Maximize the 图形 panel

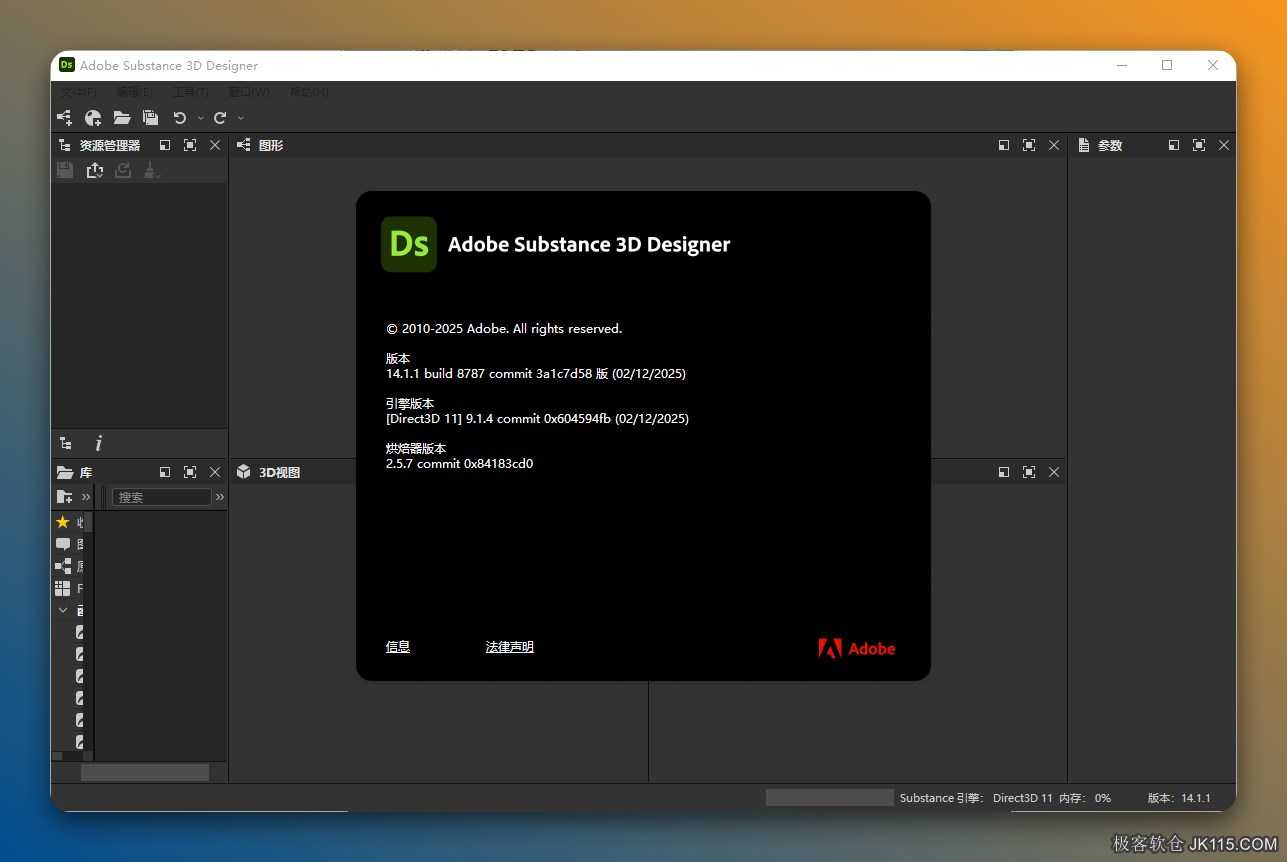click(x=1029, y=145)
